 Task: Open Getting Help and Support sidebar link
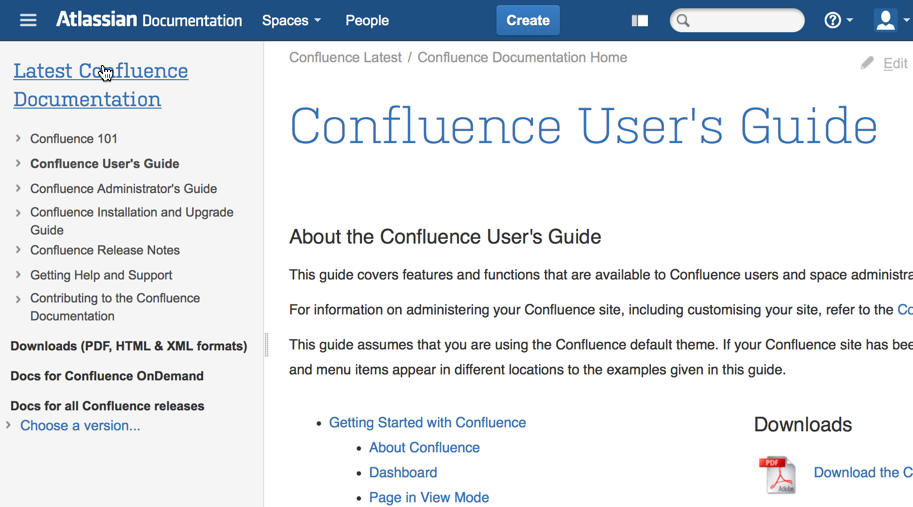coord(101,275)
